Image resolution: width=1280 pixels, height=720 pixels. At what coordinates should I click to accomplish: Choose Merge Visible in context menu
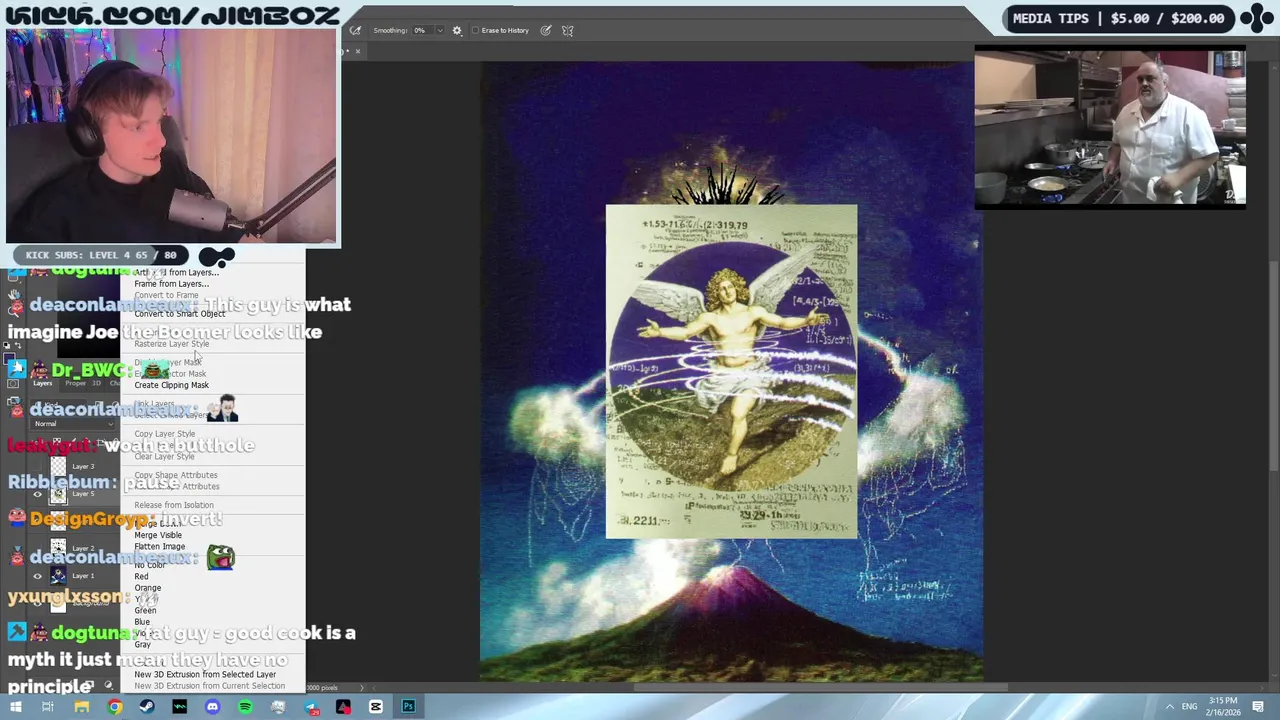[x=158, y=535]
